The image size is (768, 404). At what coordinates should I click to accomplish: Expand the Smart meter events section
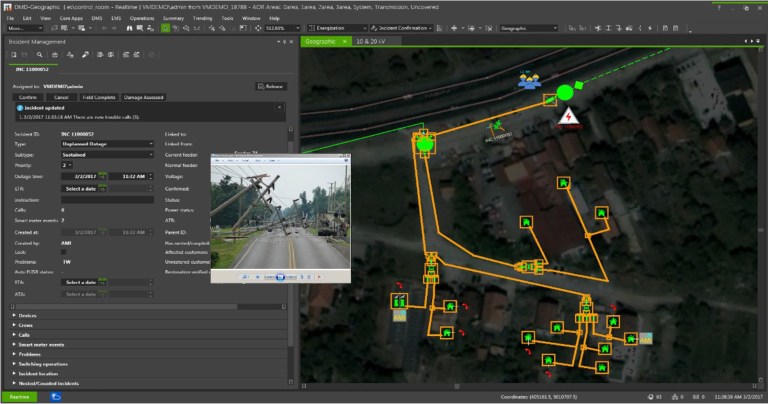(40, 345)
